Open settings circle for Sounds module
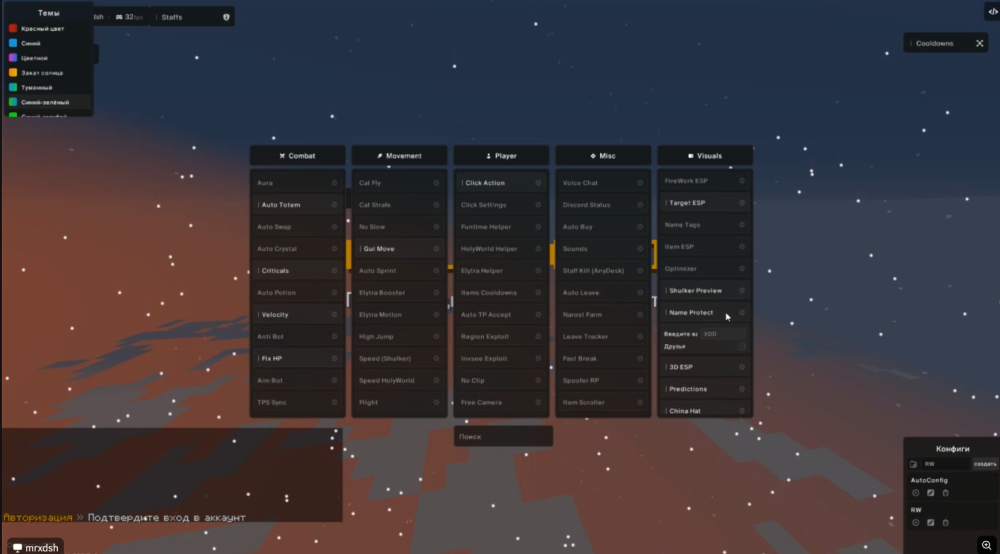 point(640,249)
